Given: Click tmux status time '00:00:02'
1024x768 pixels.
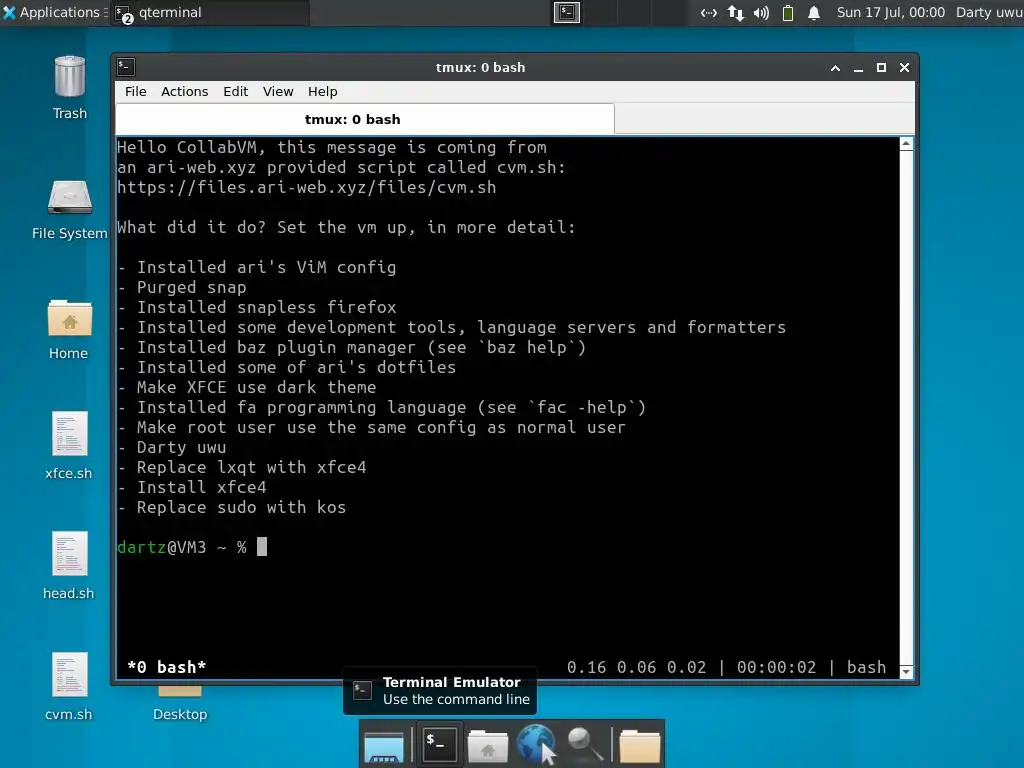Looking at the screenshot, I should pyautogui.click(x=776, y=667).
